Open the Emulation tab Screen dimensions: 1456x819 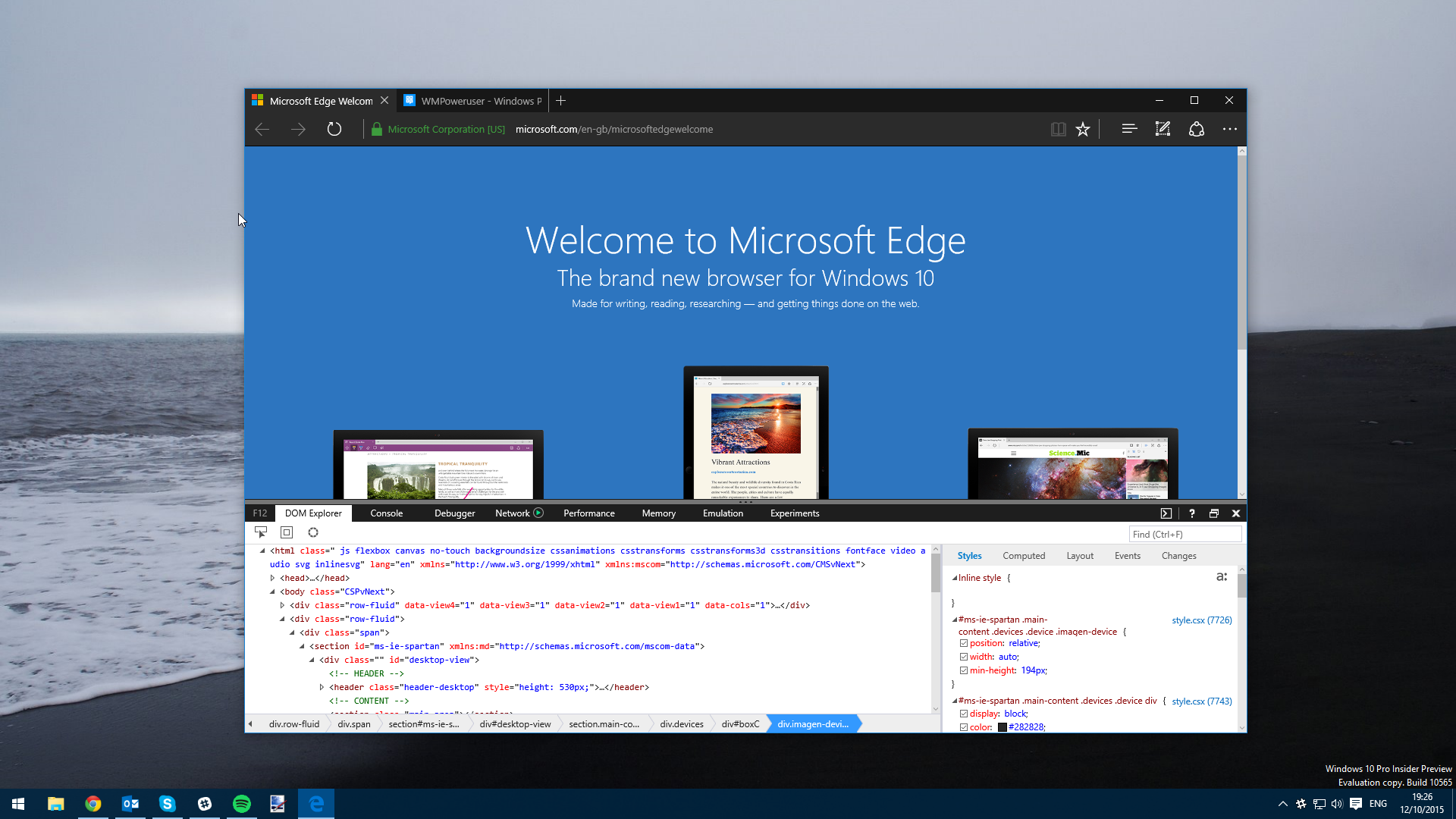click(723, 513)
